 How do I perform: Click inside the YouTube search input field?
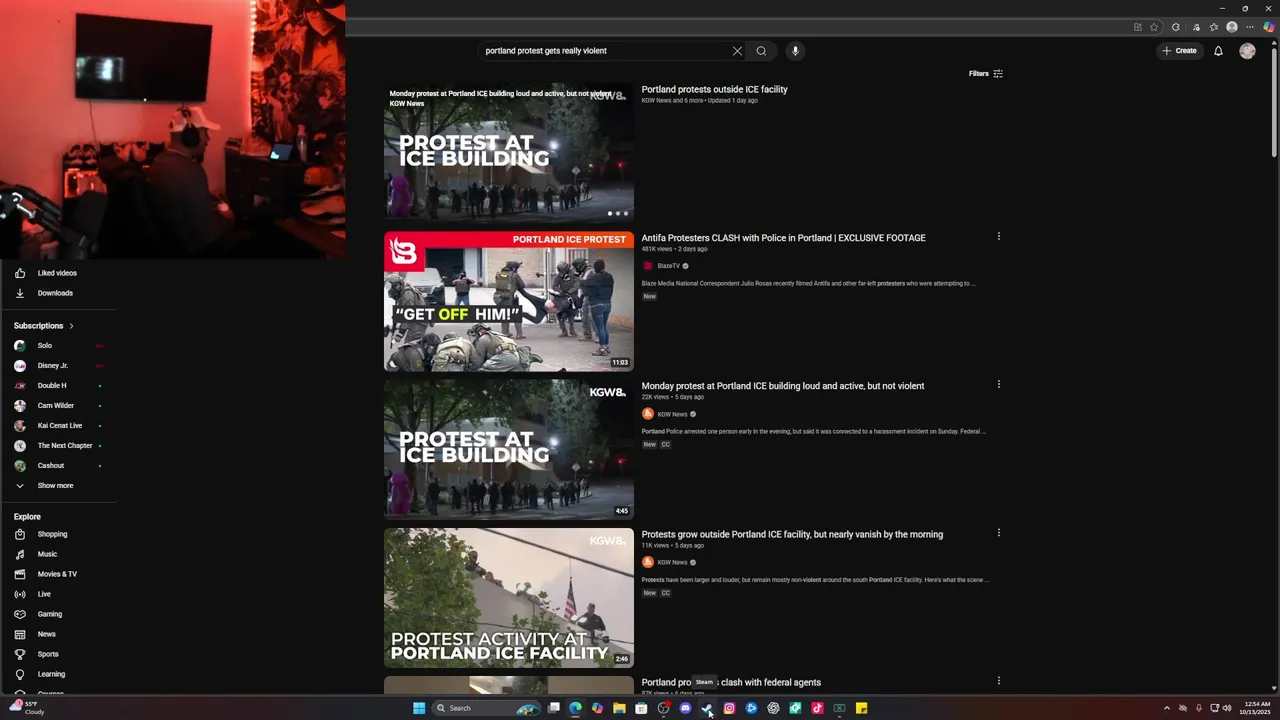point(605,51)
